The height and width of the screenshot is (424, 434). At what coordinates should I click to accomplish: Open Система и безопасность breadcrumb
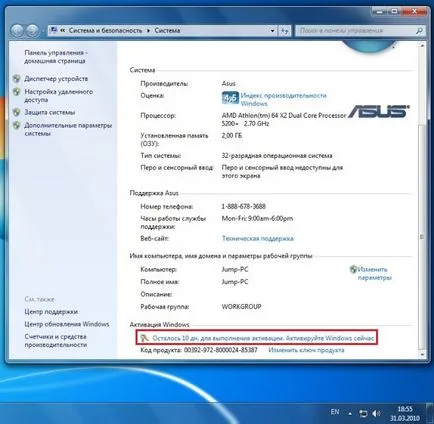click(105, 30)
